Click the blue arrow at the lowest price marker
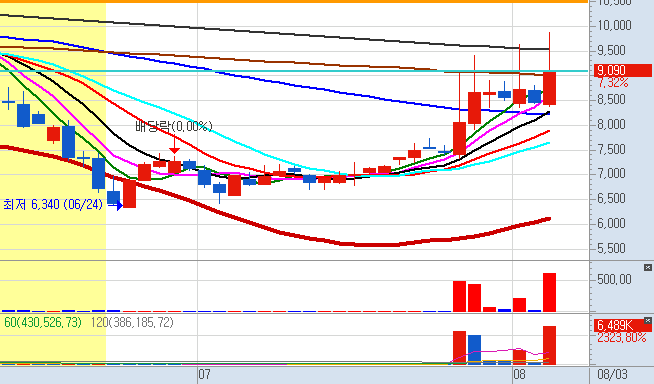The height and width of the screenshot is (384, 654). pos(115,205)
